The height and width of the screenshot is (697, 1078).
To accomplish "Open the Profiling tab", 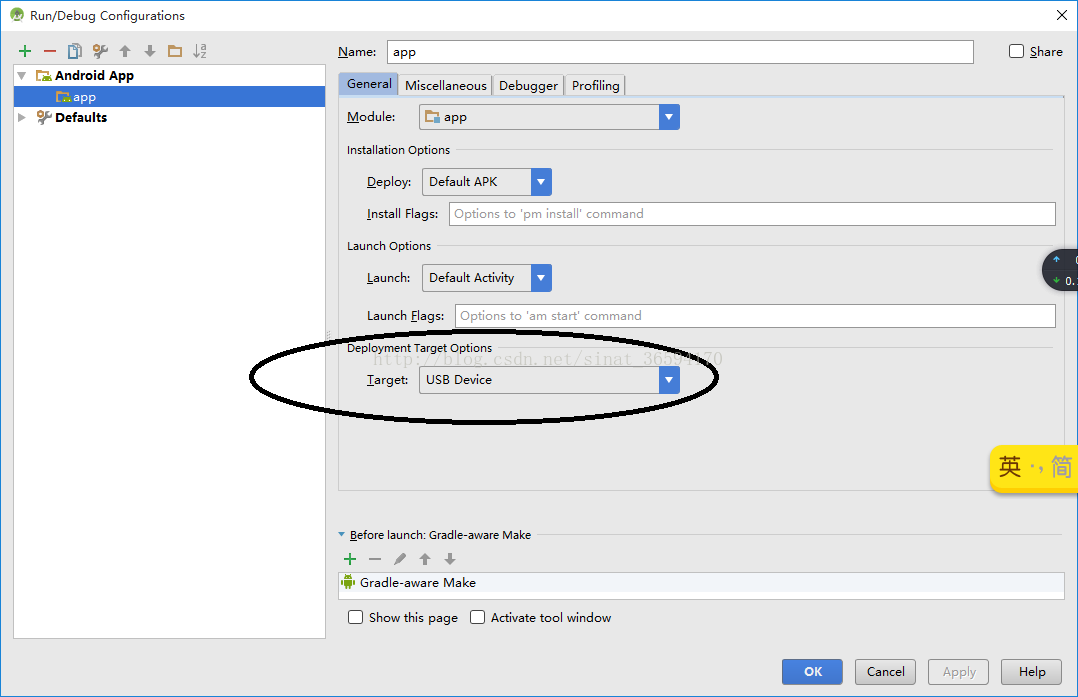I will (596, 86).
